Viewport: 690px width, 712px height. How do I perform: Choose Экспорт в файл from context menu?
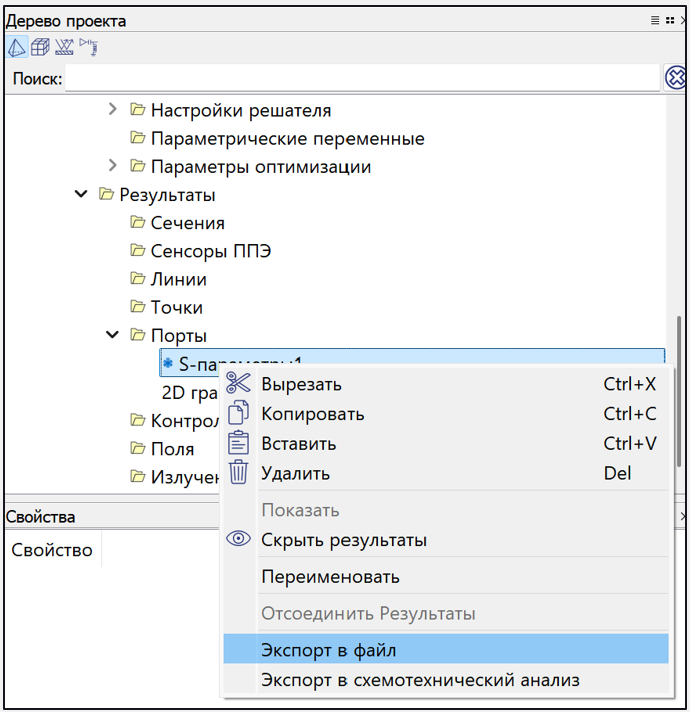(329, 650)
